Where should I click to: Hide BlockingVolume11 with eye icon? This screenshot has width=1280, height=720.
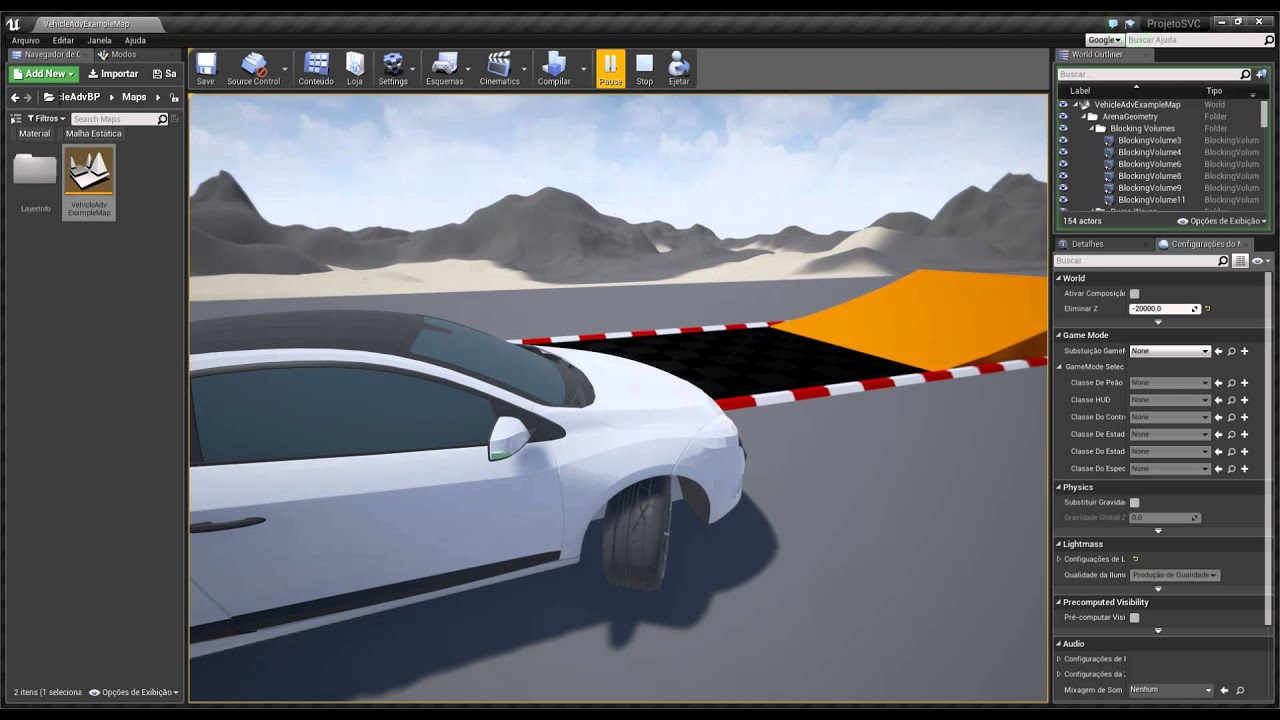[x=1063, y=200]
